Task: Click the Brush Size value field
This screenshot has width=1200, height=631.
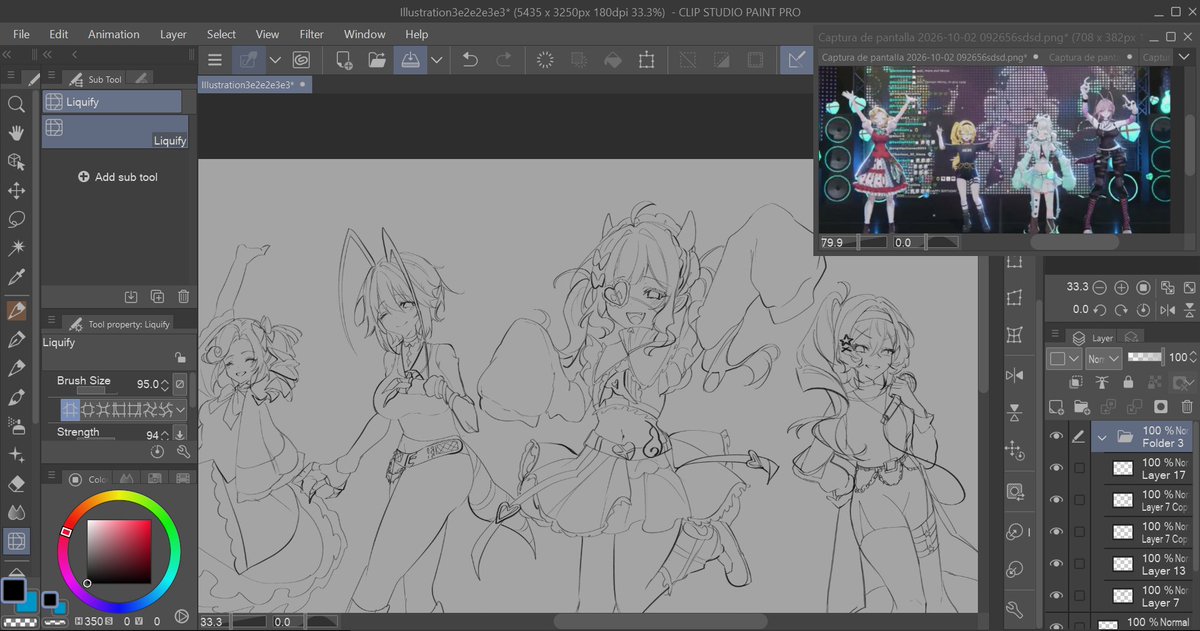Action: [146, 383]
